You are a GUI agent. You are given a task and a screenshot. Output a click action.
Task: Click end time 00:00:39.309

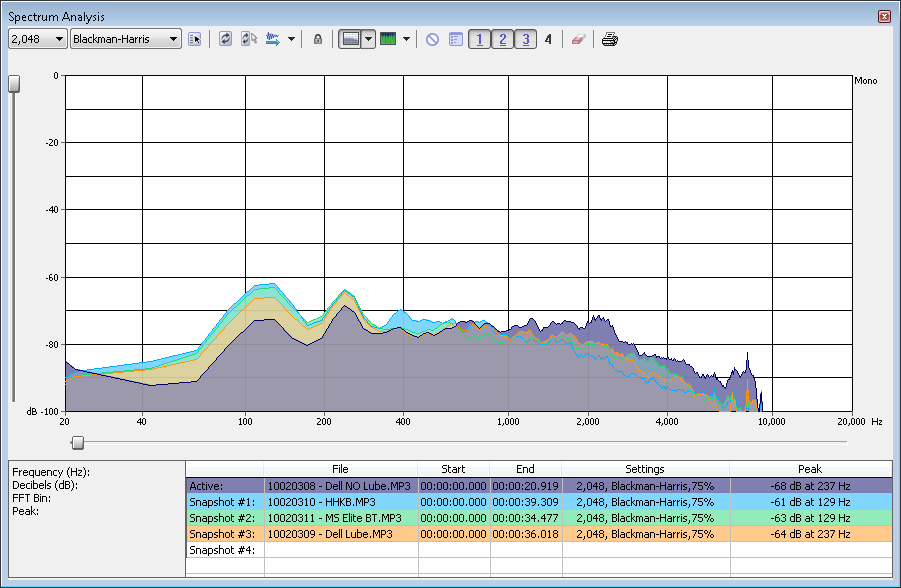[525, 502]
